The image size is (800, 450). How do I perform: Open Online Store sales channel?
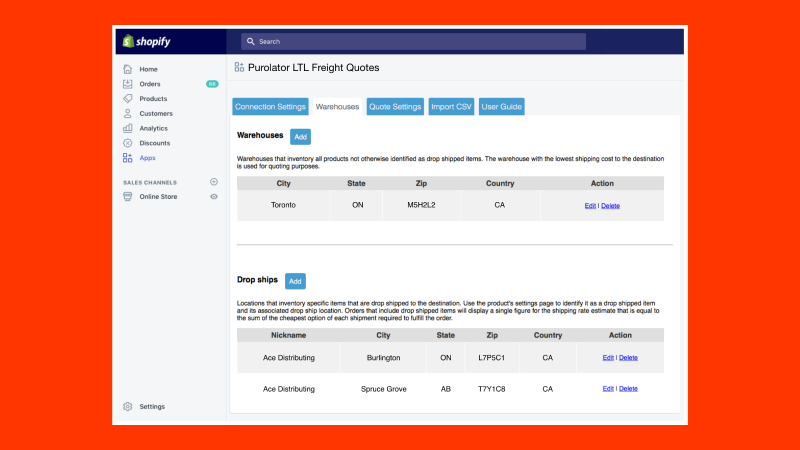[x=158, y=196]
